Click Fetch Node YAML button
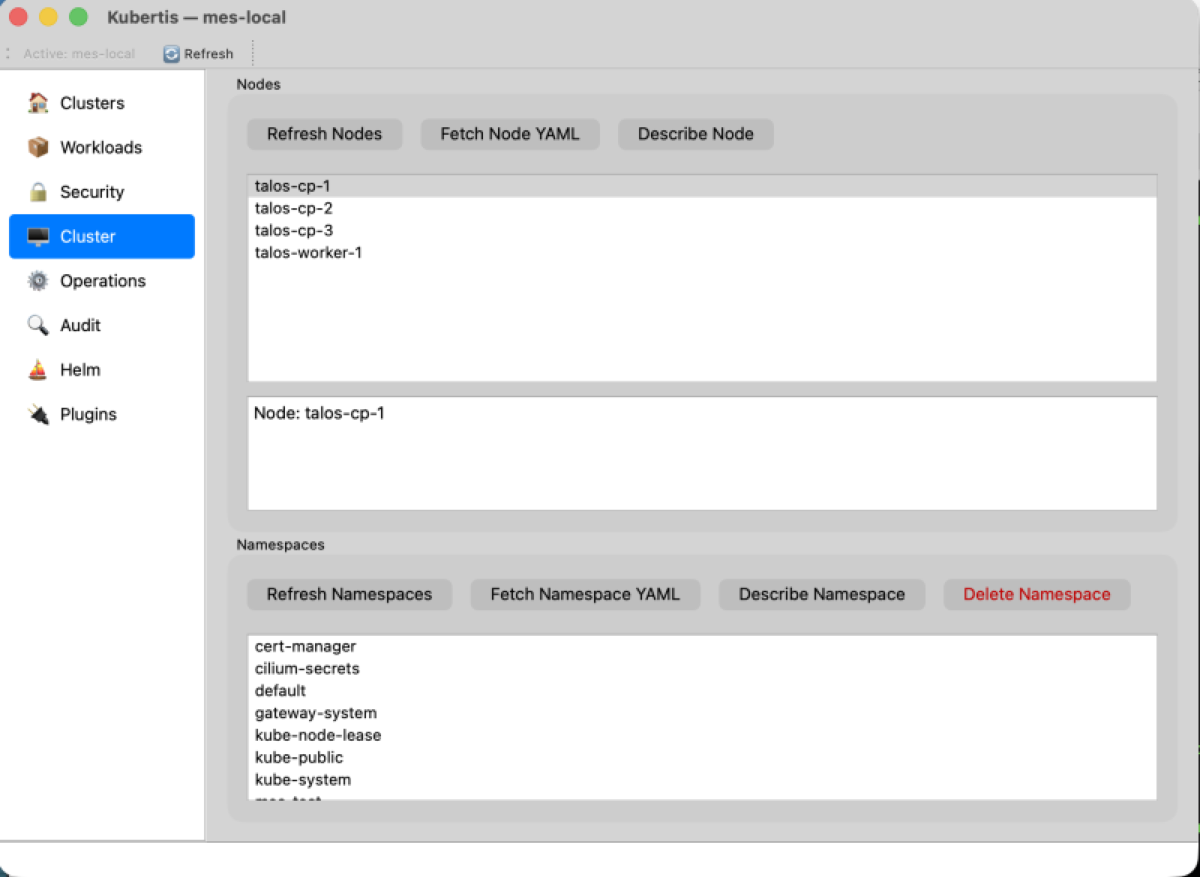This screenshot has height=877, width=1200. pos(510,134)
